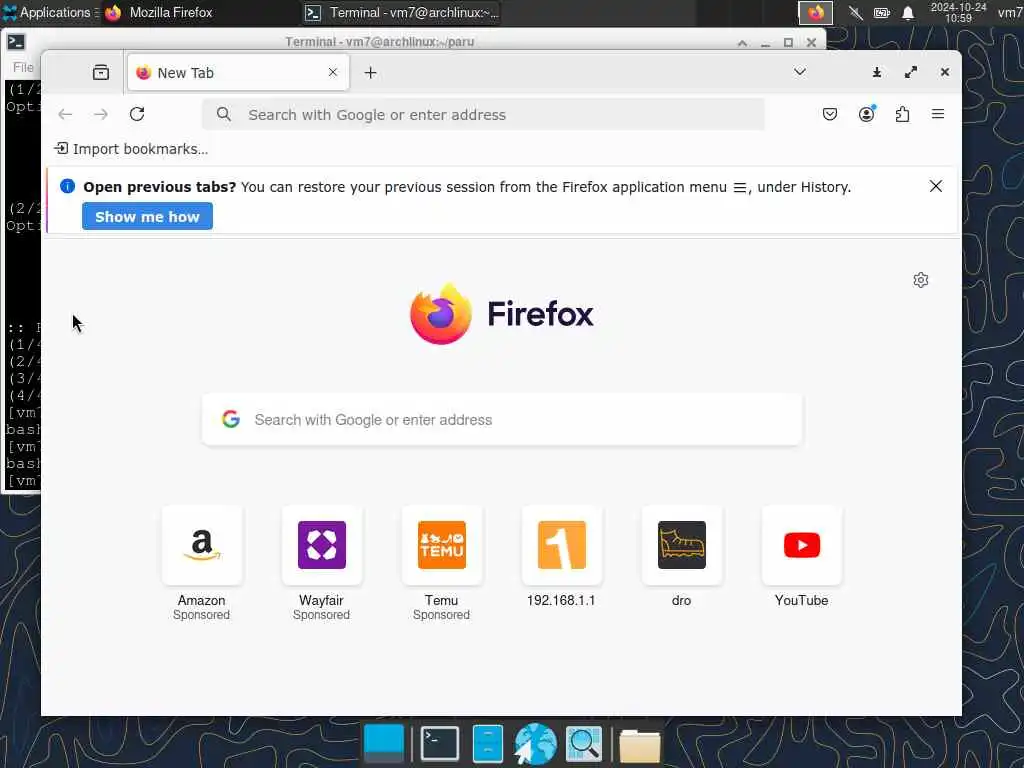
Task: Click the search magnifier in address bar
Action: [x=223, y=114]
